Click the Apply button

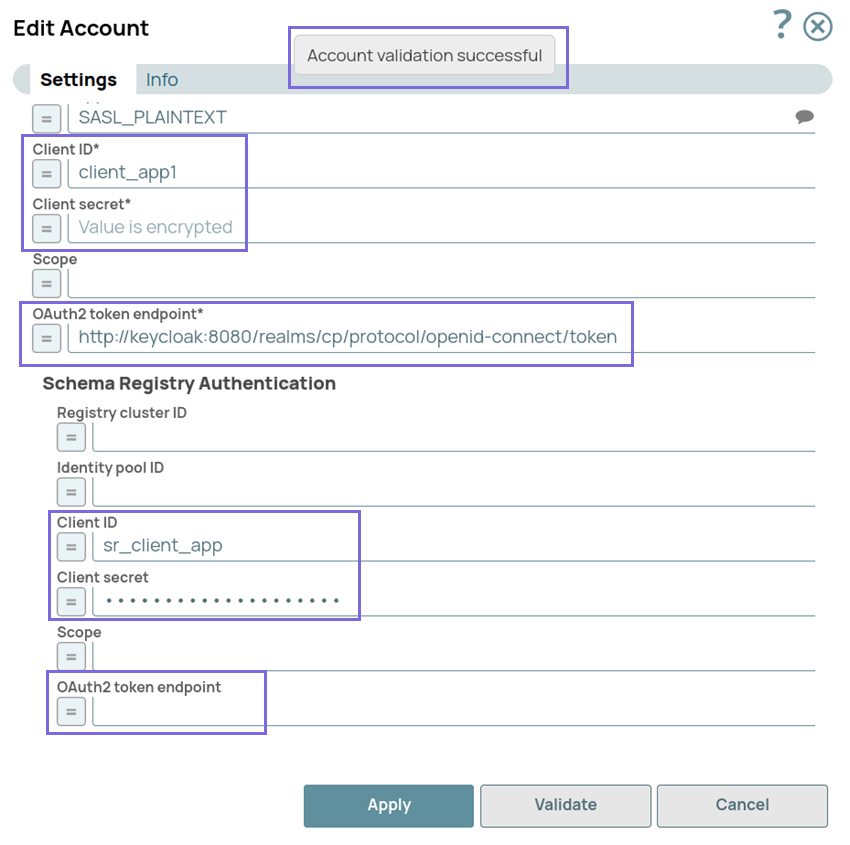click(x=388, y=805)
